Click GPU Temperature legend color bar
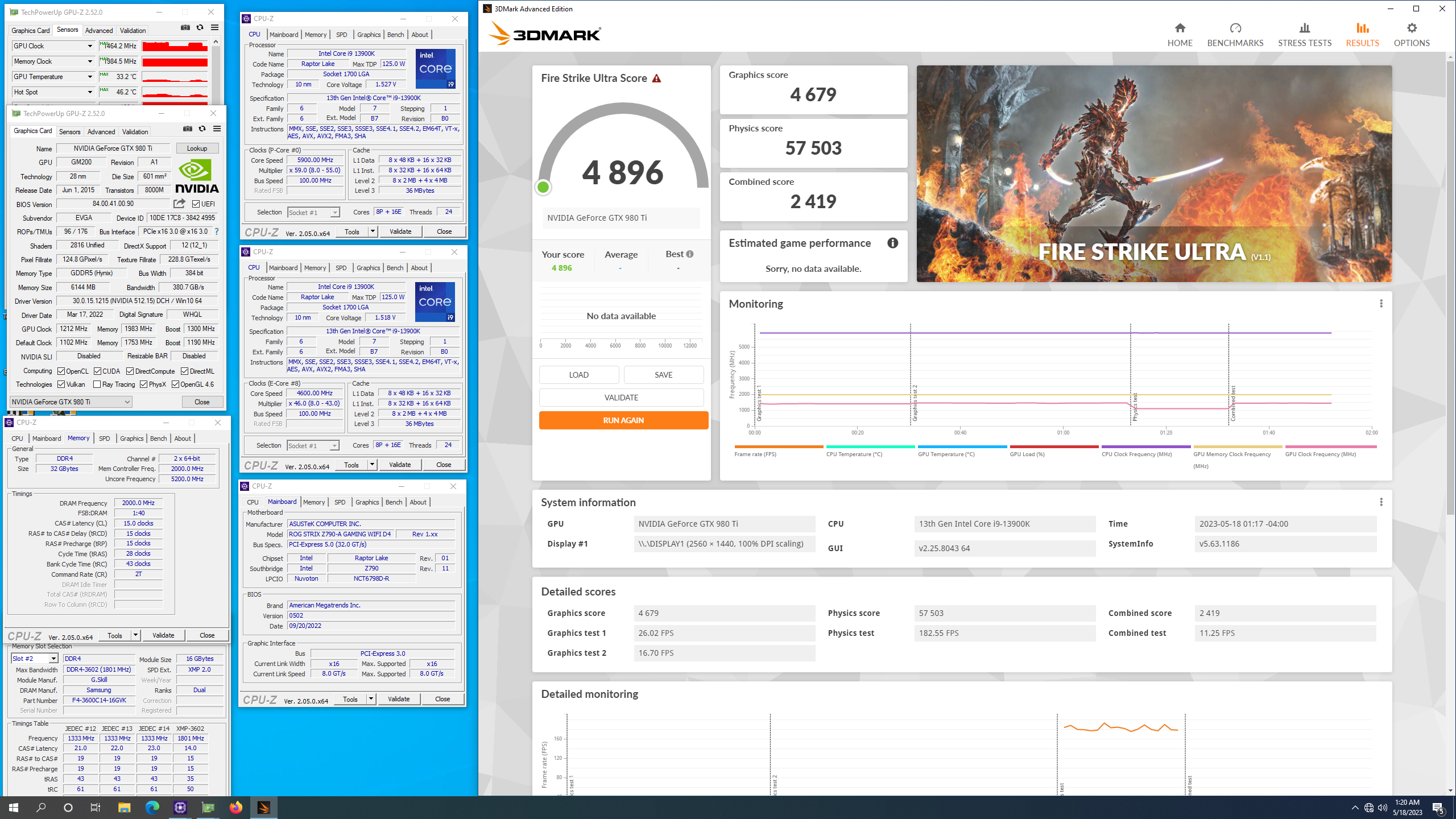This screenshot has height=819, width=1456. pos(962,447)
